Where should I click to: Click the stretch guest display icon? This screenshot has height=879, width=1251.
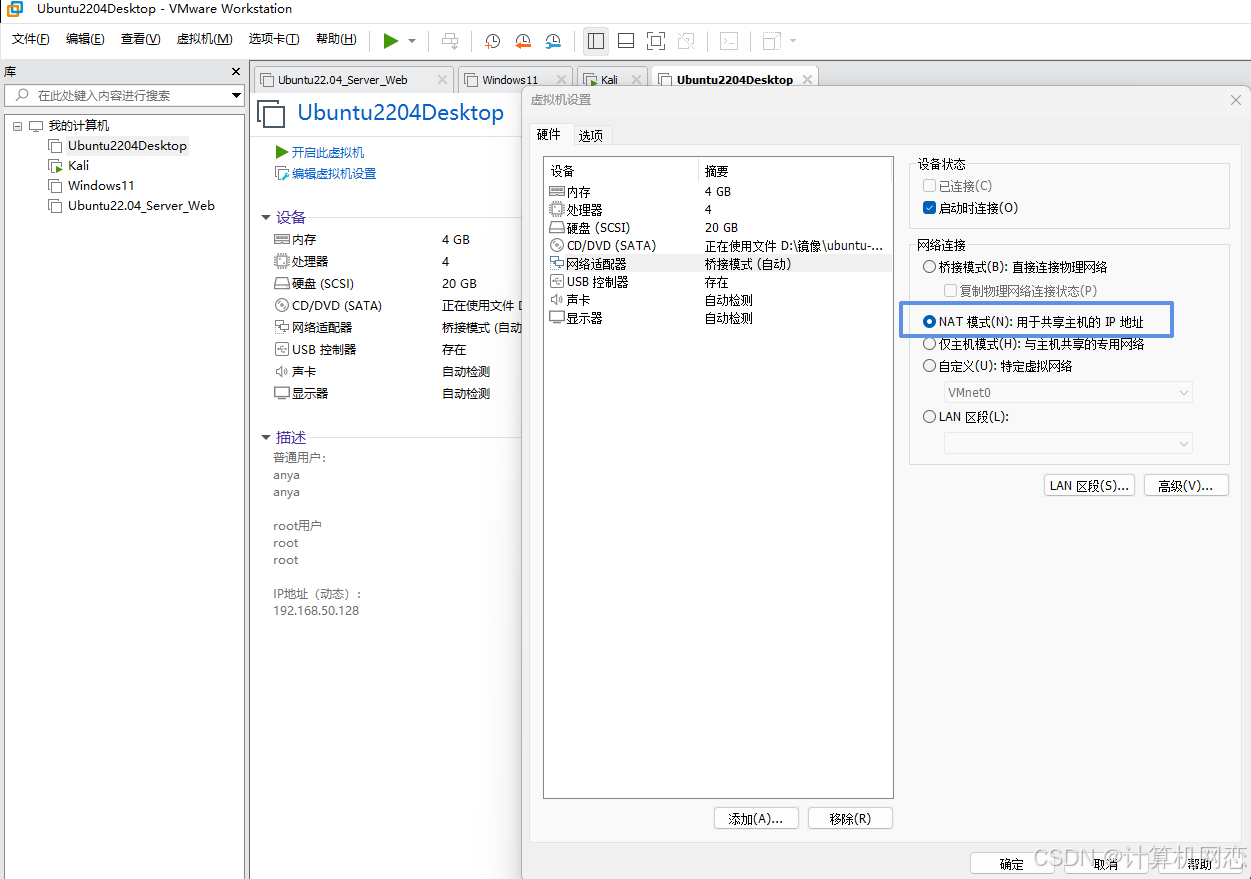[771, 41]
